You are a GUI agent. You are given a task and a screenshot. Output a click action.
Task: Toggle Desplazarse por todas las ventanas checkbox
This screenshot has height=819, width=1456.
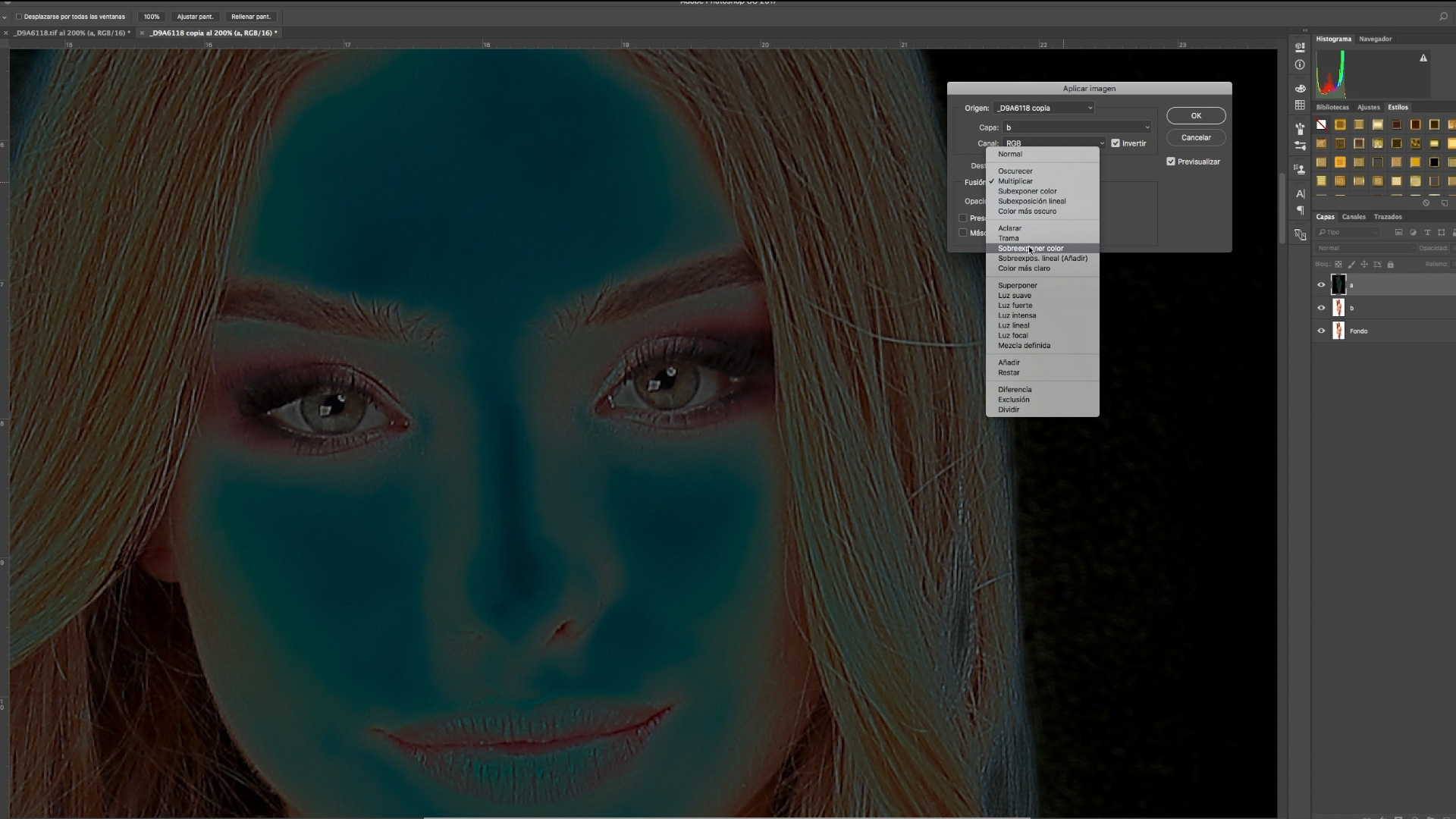[19, 17]
